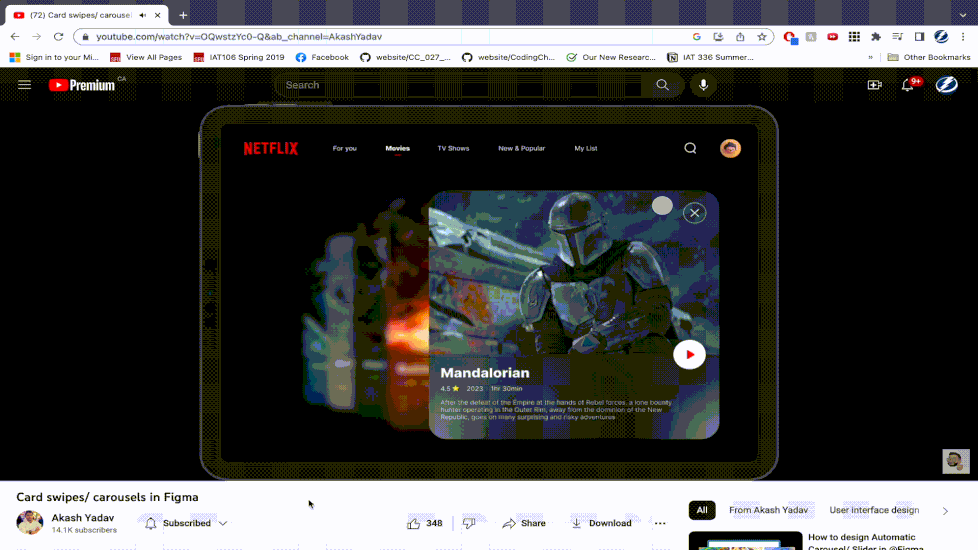Viewport: 978px width, 550px height.
Task: Select the User interface design chip
Action: [x=874, y=510]
